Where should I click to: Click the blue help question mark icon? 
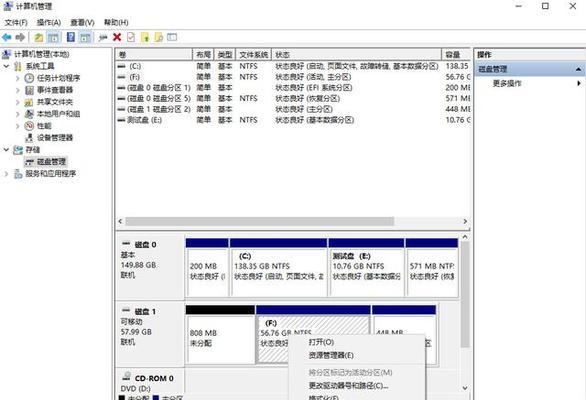tap(71, 37)
